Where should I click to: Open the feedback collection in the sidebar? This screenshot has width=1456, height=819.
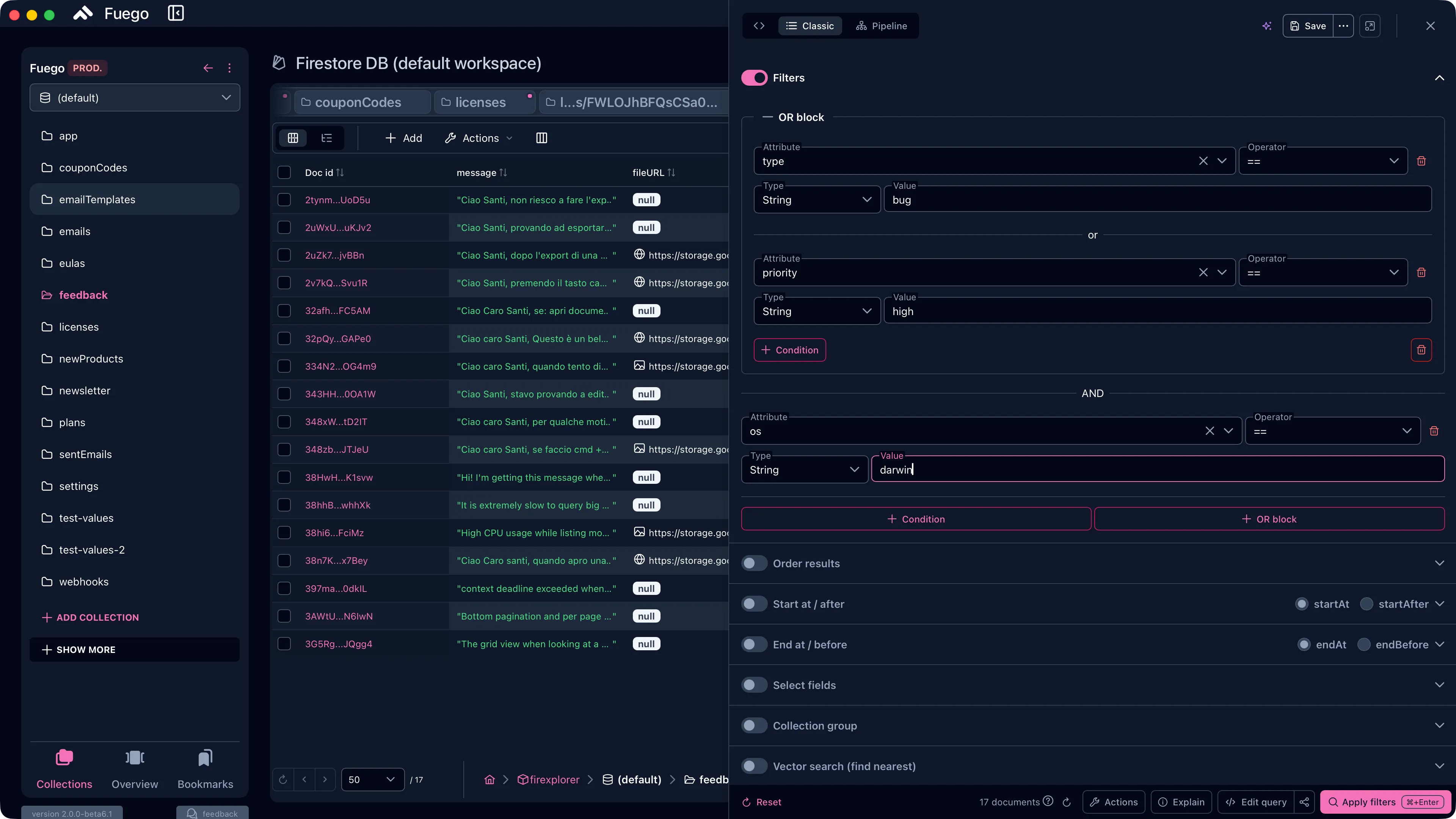135,295
